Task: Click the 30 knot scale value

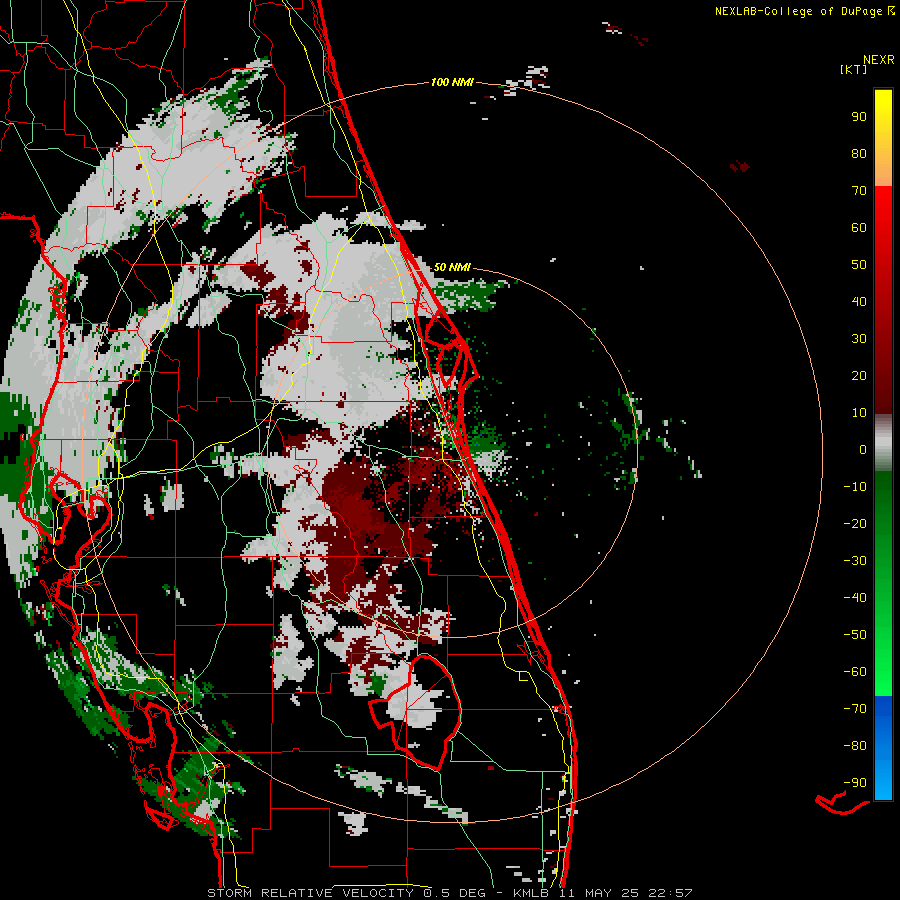Action: click(859, 339)
